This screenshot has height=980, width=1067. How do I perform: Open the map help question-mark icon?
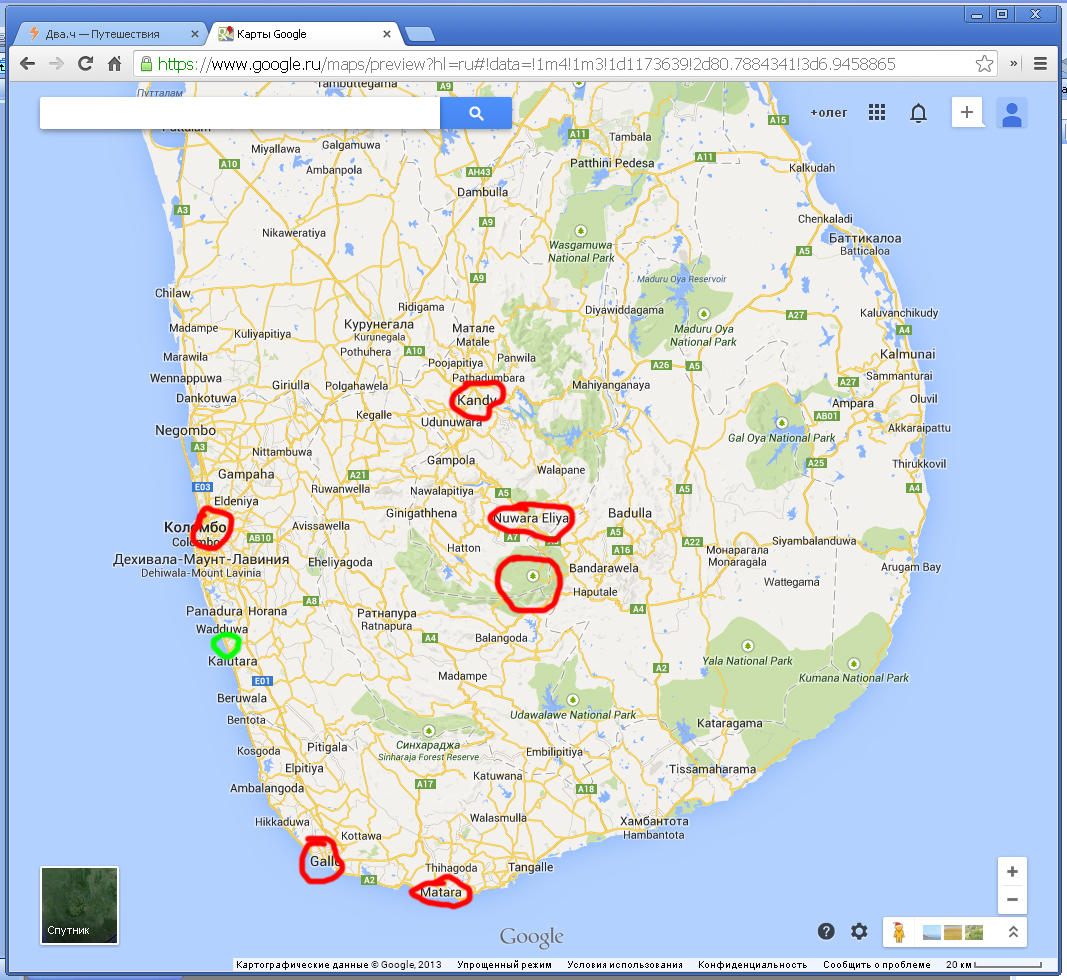pos(826,932)
